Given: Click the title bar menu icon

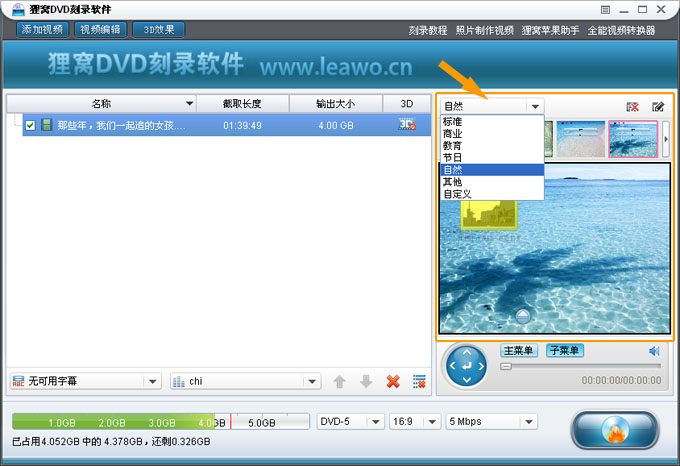Looking at the screenshot, I should tap(605, 10).
